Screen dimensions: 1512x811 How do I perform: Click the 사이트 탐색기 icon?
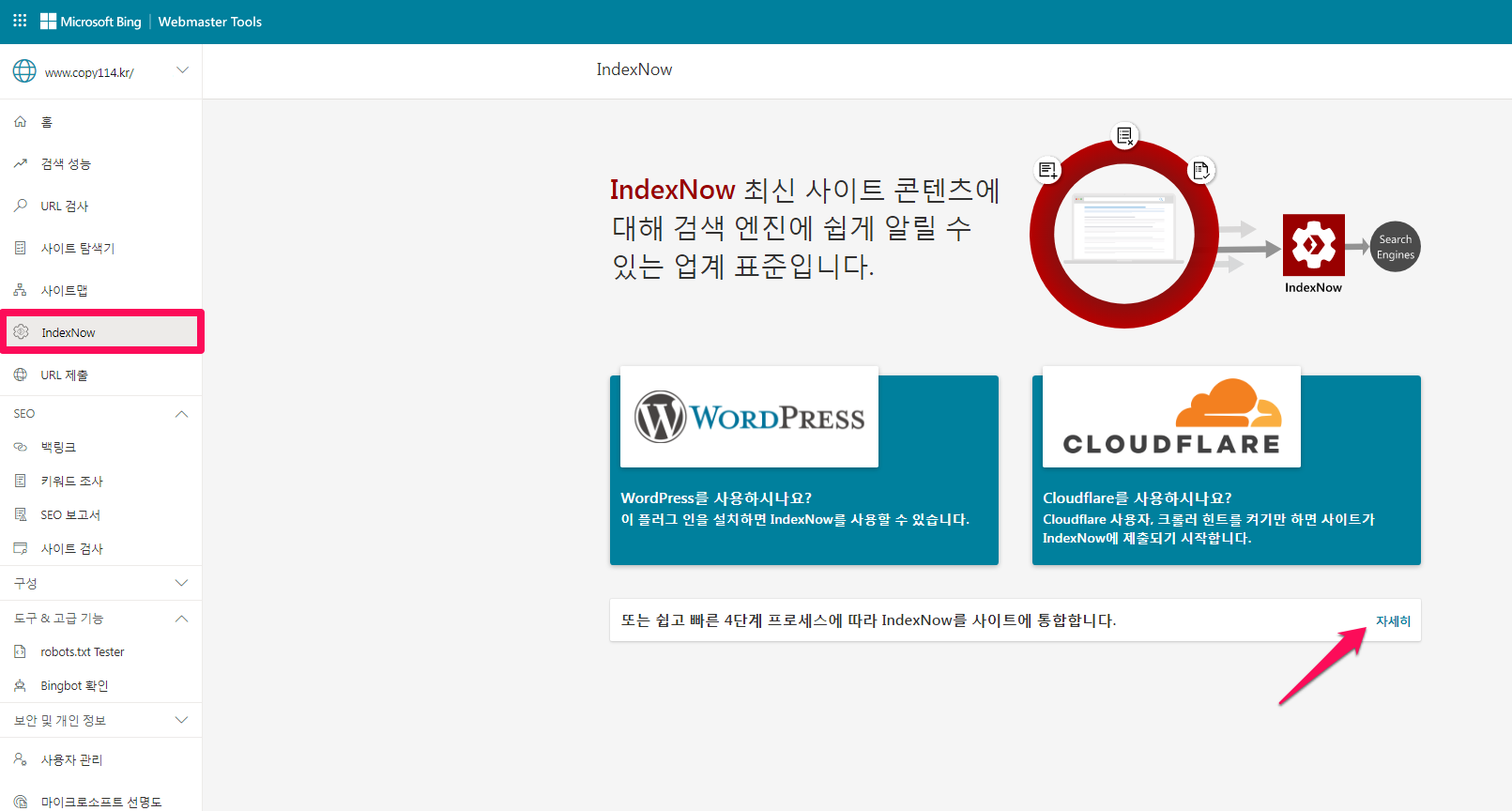point(21,248)
